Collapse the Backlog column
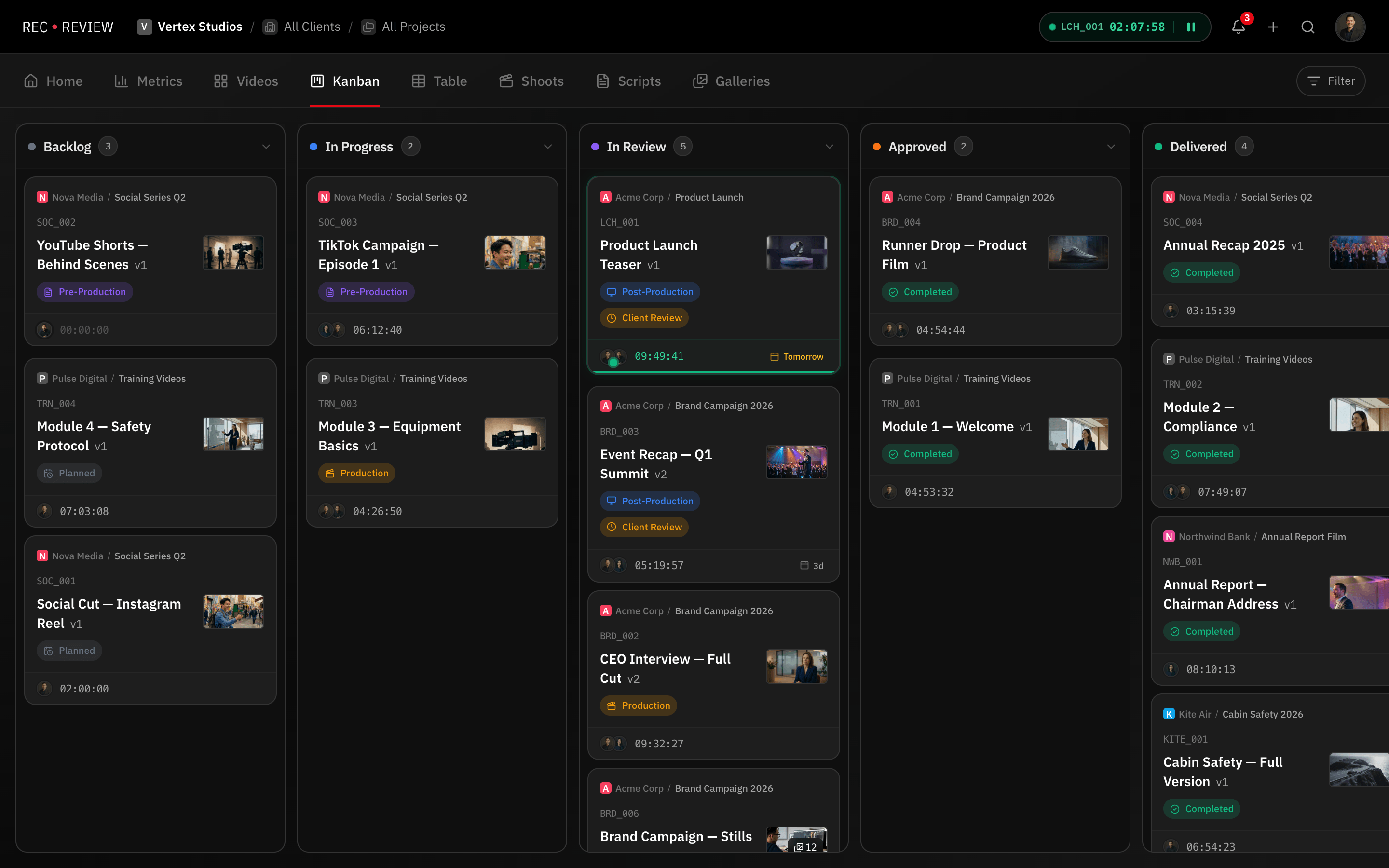This screenshot has height=868, width=1389. 266,147
